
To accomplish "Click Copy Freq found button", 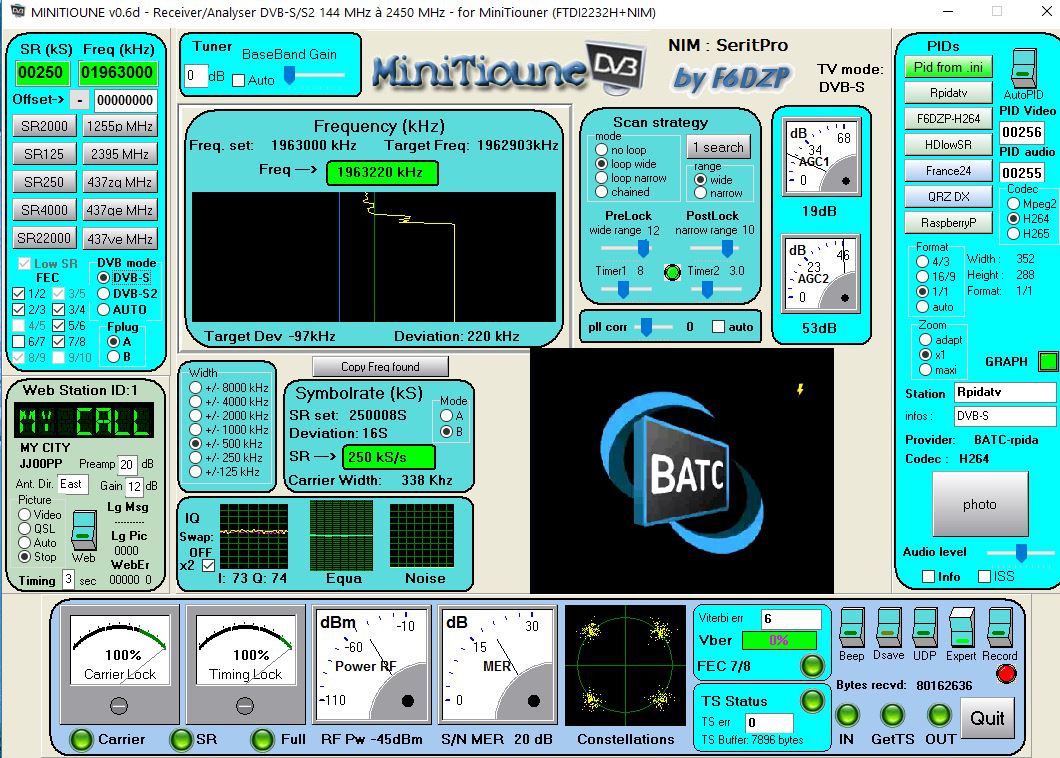I will tap(380, 366).
